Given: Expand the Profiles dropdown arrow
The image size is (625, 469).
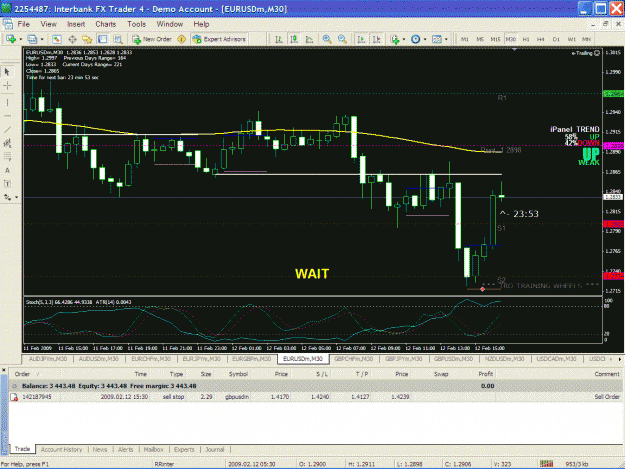Looking at the screenshot, I should coord(42,39).
